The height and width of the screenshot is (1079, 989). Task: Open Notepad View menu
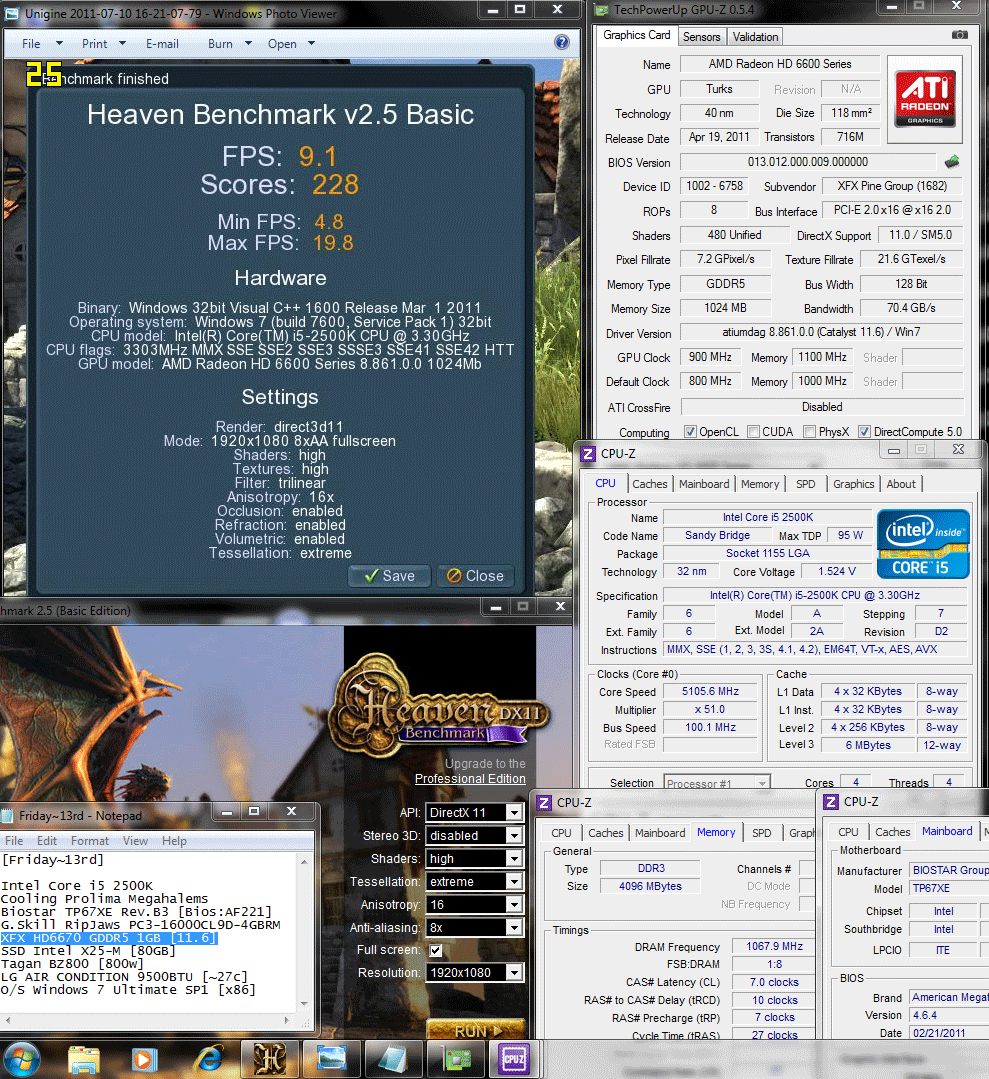135,841
